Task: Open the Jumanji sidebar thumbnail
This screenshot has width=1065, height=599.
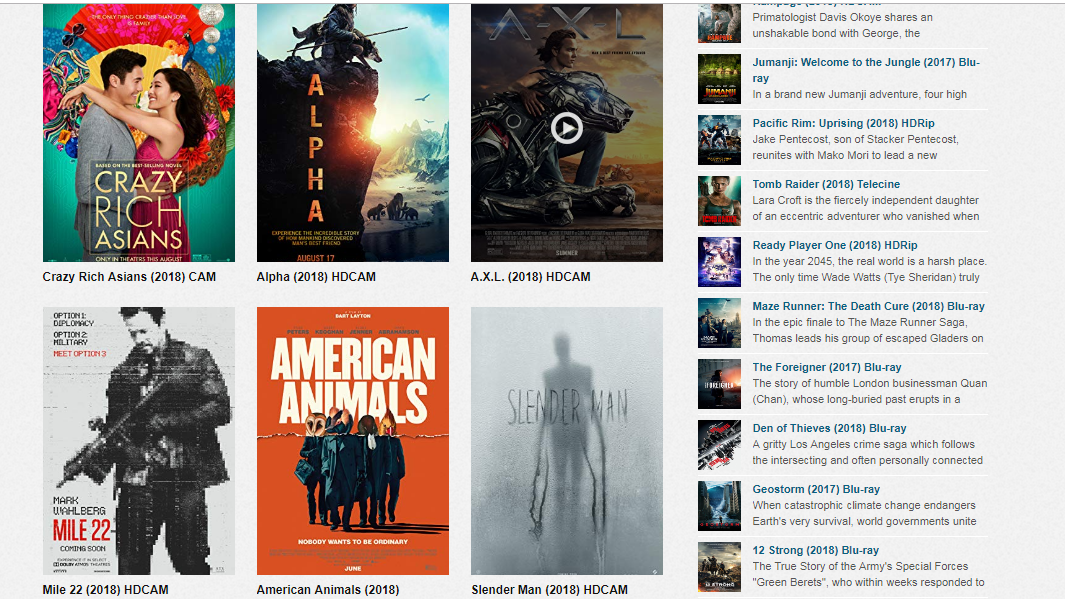Action: click(719, 79)
